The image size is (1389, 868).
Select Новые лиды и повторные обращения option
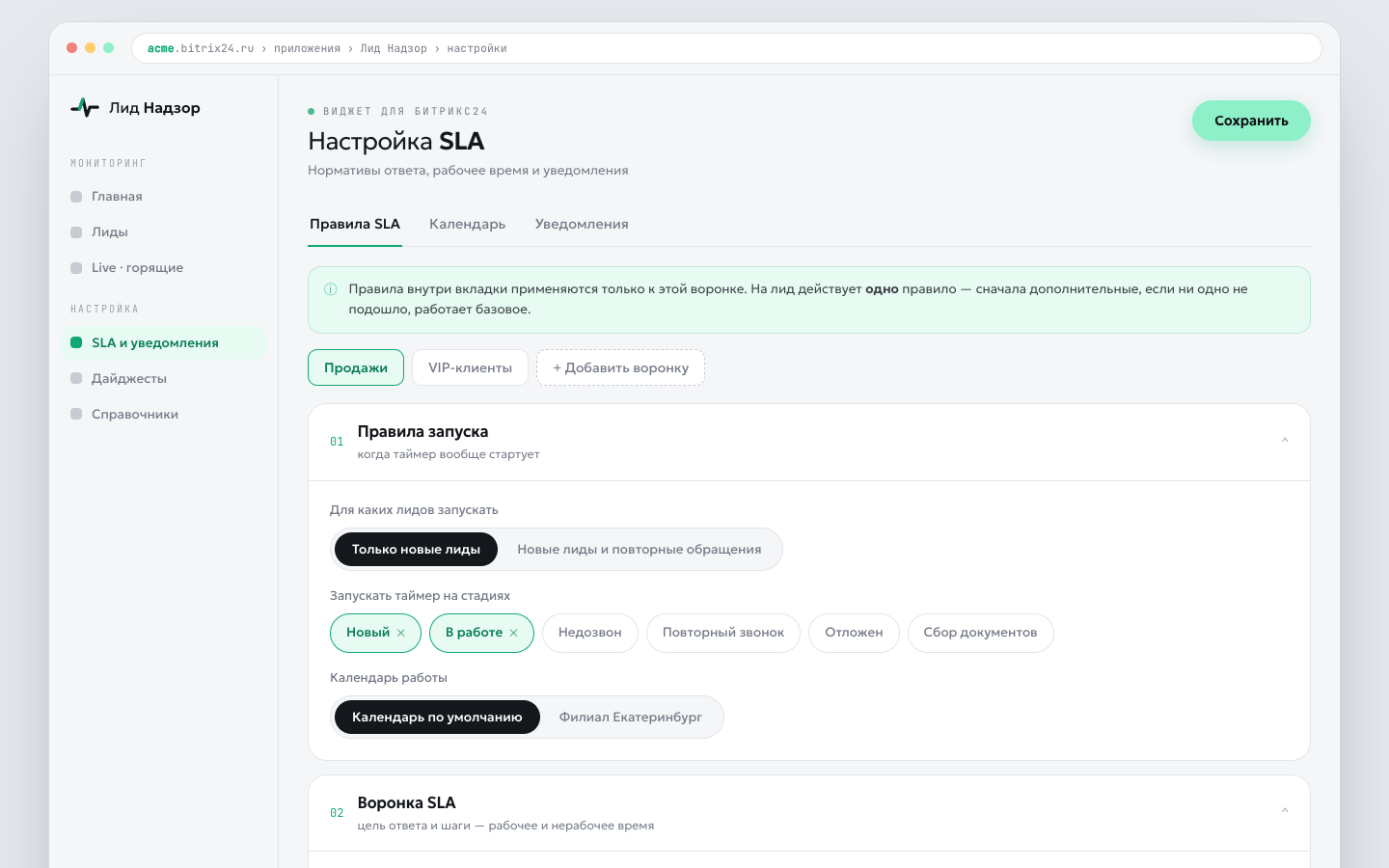tap(640, 550)
